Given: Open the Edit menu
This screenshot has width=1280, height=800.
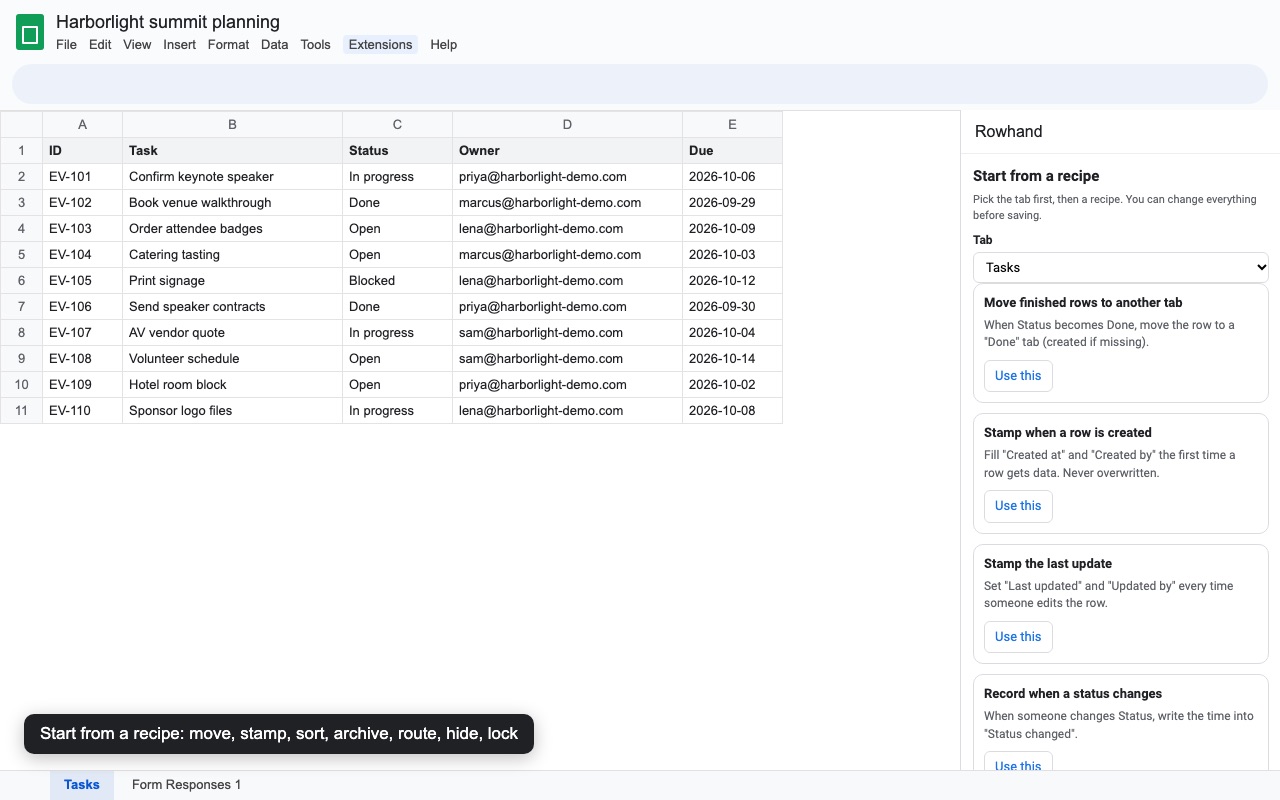Looking at the screenshot, I should click(x=100, y=44).
